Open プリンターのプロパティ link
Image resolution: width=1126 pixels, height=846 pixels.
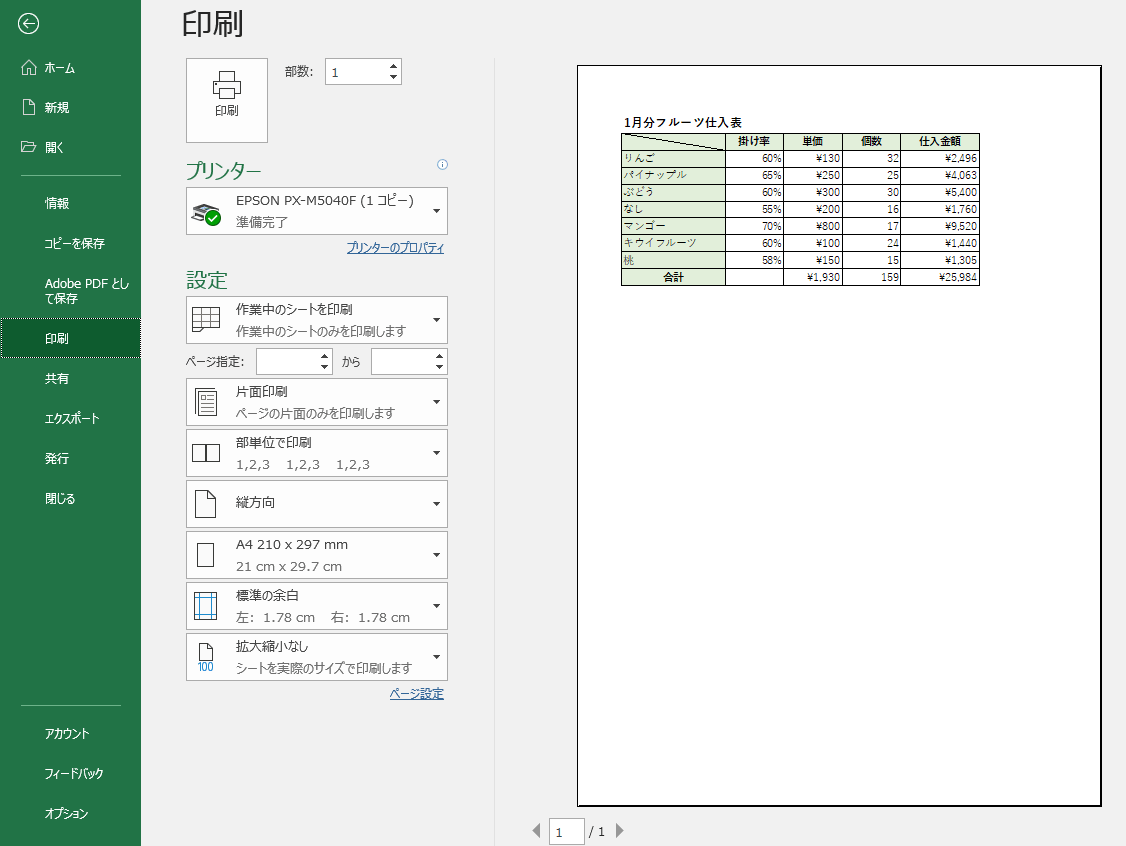click(395, 248)
